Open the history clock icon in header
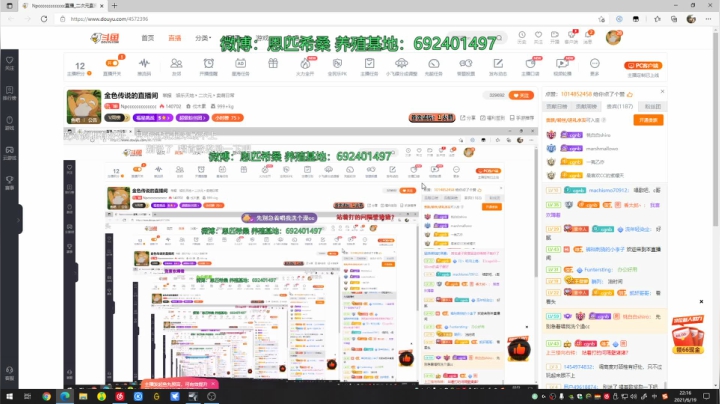 point(522,35)
